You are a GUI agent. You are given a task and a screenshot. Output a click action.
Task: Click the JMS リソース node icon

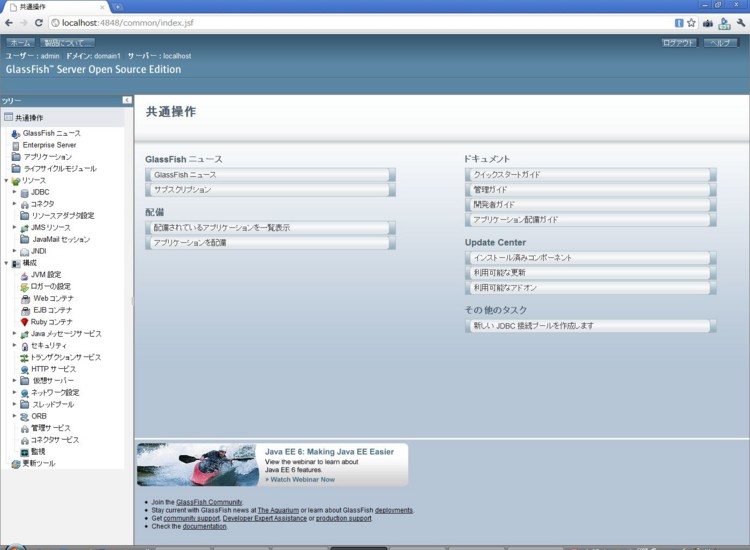(x=24, y=228)
